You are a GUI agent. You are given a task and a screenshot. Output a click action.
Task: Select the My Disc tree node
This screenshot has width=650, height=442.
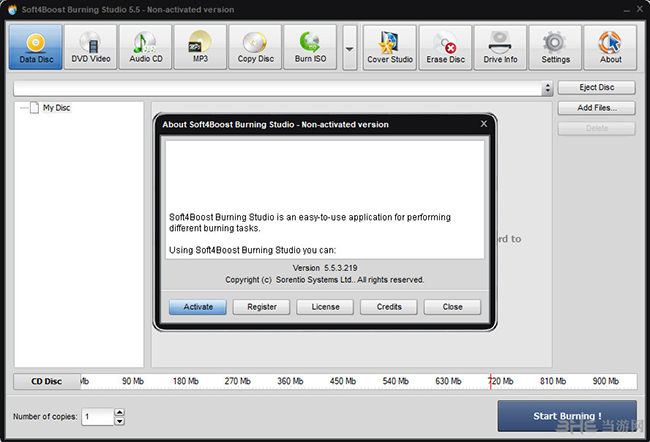[56, 108]
